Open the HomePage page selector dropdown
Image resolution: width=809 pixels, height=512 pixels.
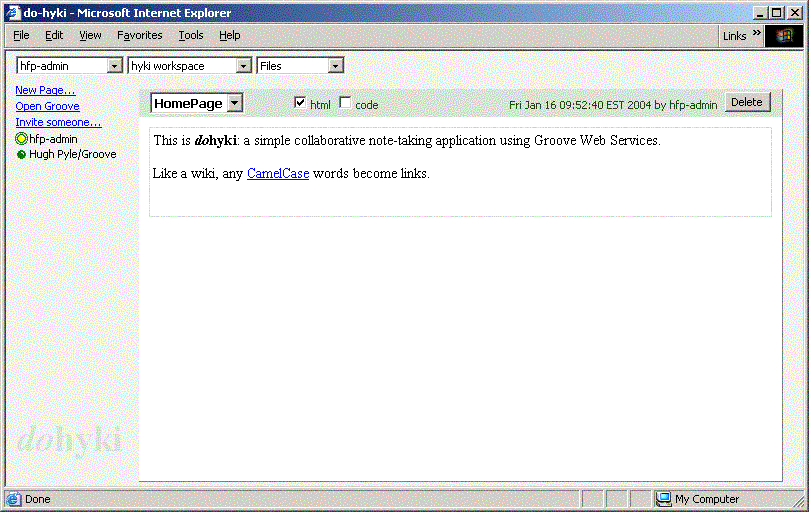pos(235,103)
